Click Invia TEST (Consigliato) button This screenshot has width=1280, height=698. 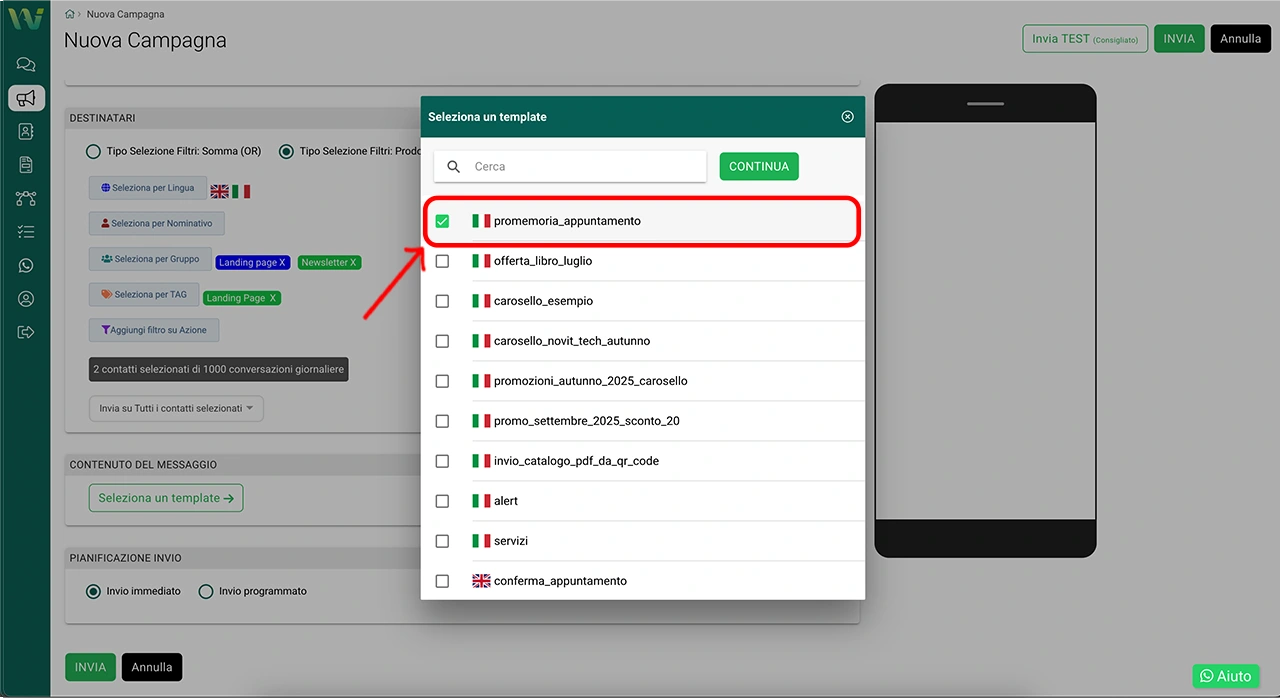1085,39
